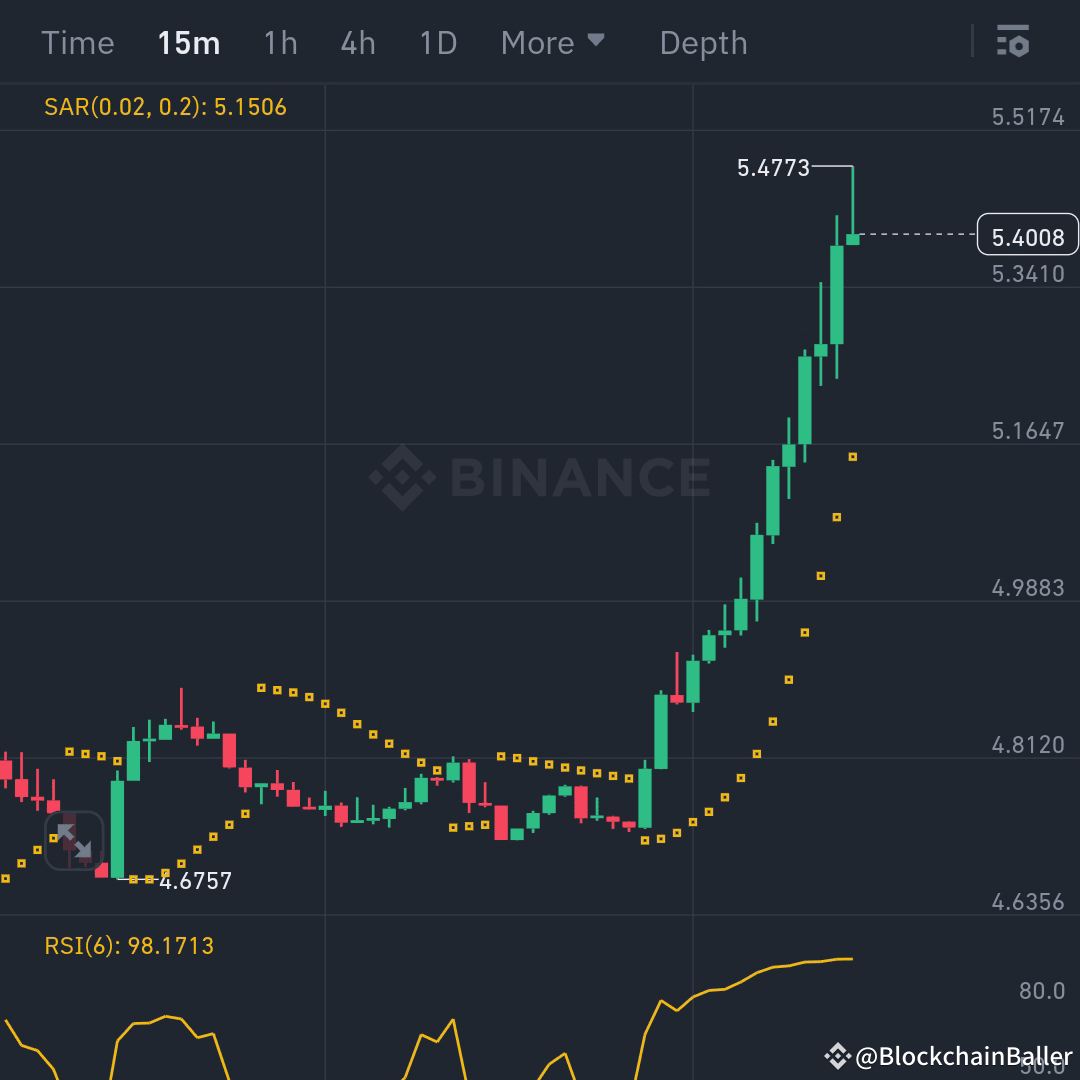Click the 4.6356 price axis label
1080x1080 pixels.
[x=1028, y=902]
